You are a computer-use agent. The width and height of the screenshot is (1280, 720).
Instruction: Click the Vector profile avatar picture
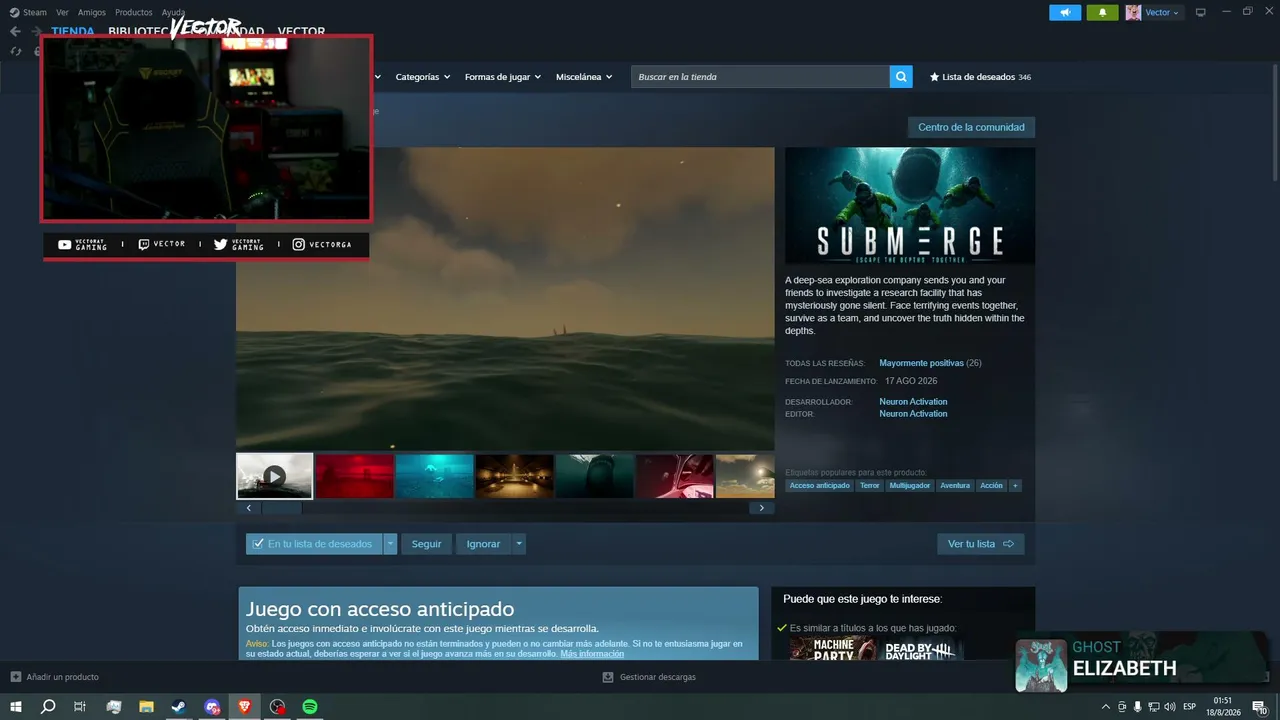(x=1133, y=12)
